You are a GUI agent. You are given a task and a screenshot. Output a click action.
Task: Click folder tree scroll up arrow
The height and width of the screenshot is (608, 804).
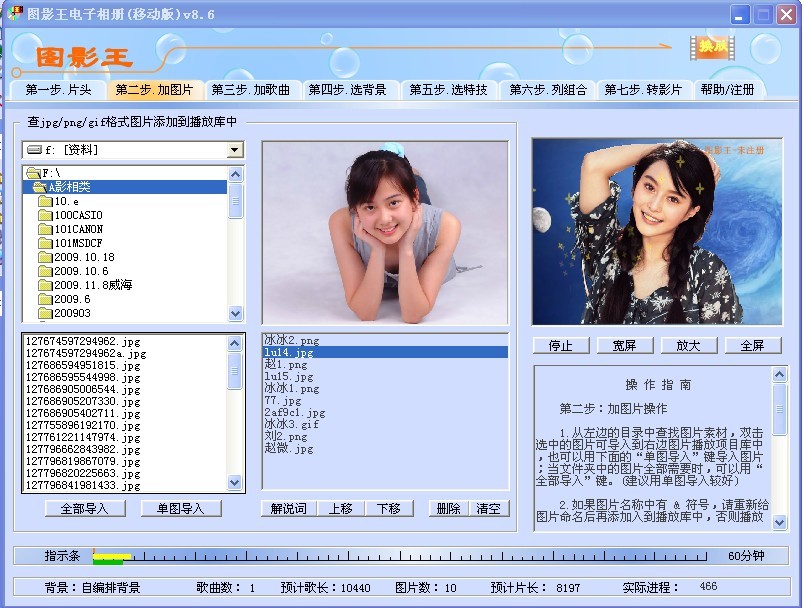pos(235,174)
